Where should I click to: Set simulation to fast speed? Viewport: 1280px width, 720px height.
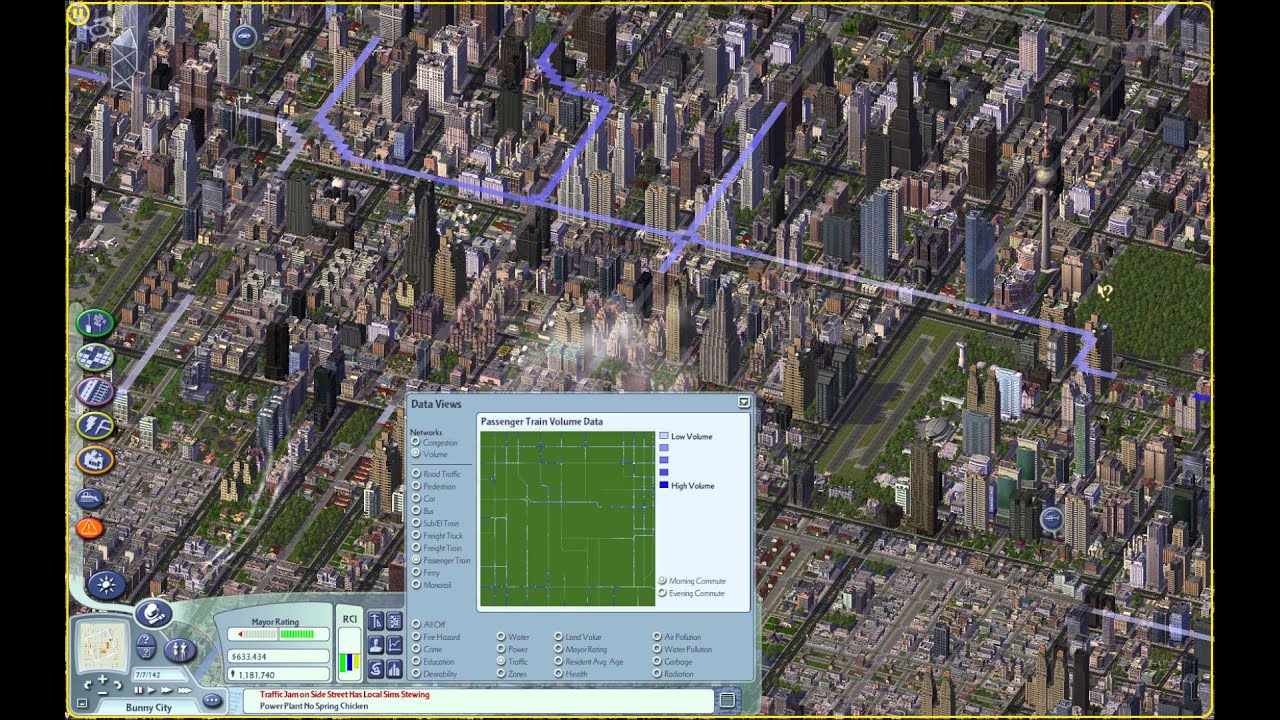166,690
